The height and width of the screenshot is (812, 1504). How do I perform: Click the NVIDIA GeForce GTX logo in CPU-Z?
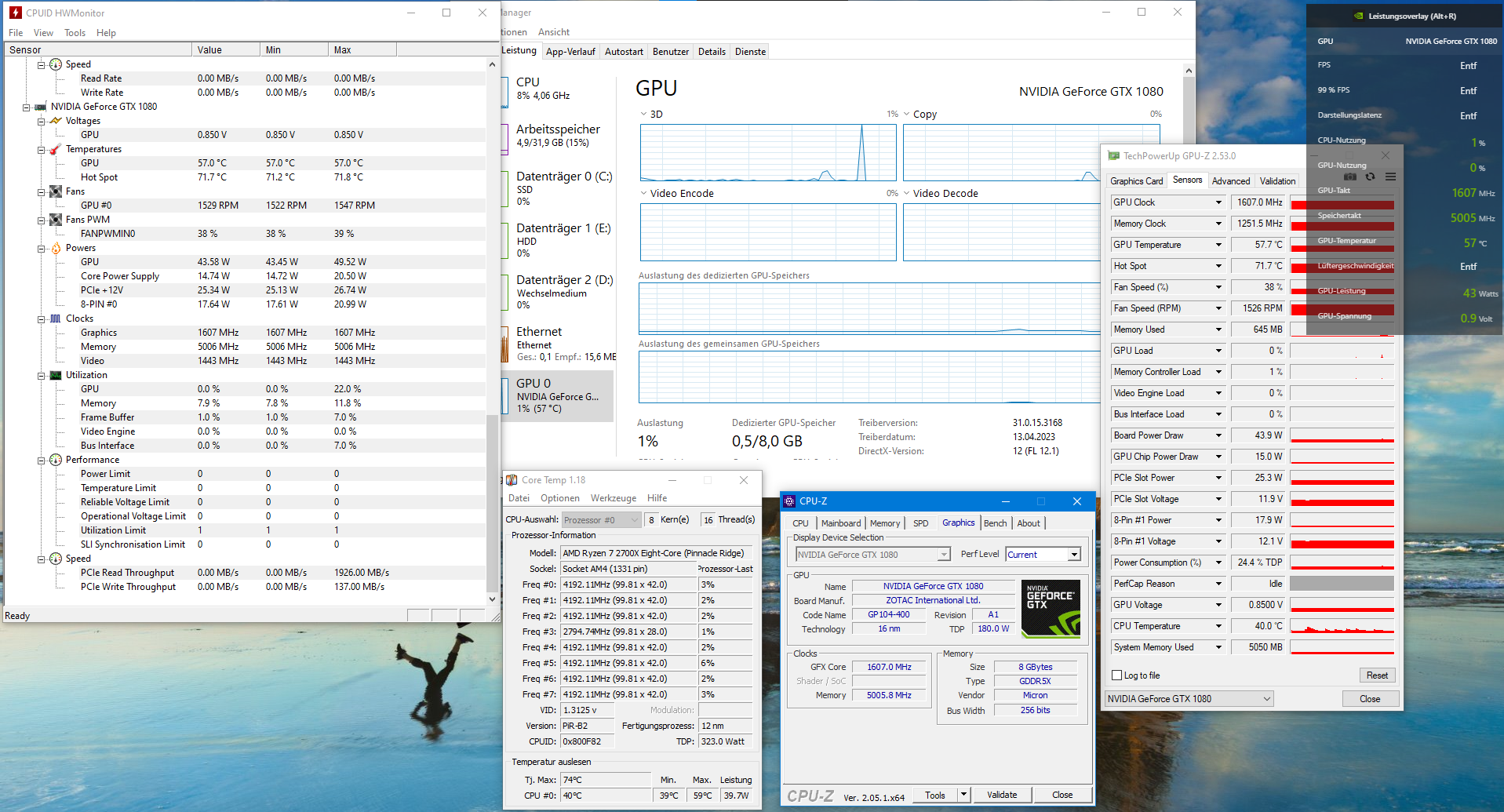[1051, 608]
